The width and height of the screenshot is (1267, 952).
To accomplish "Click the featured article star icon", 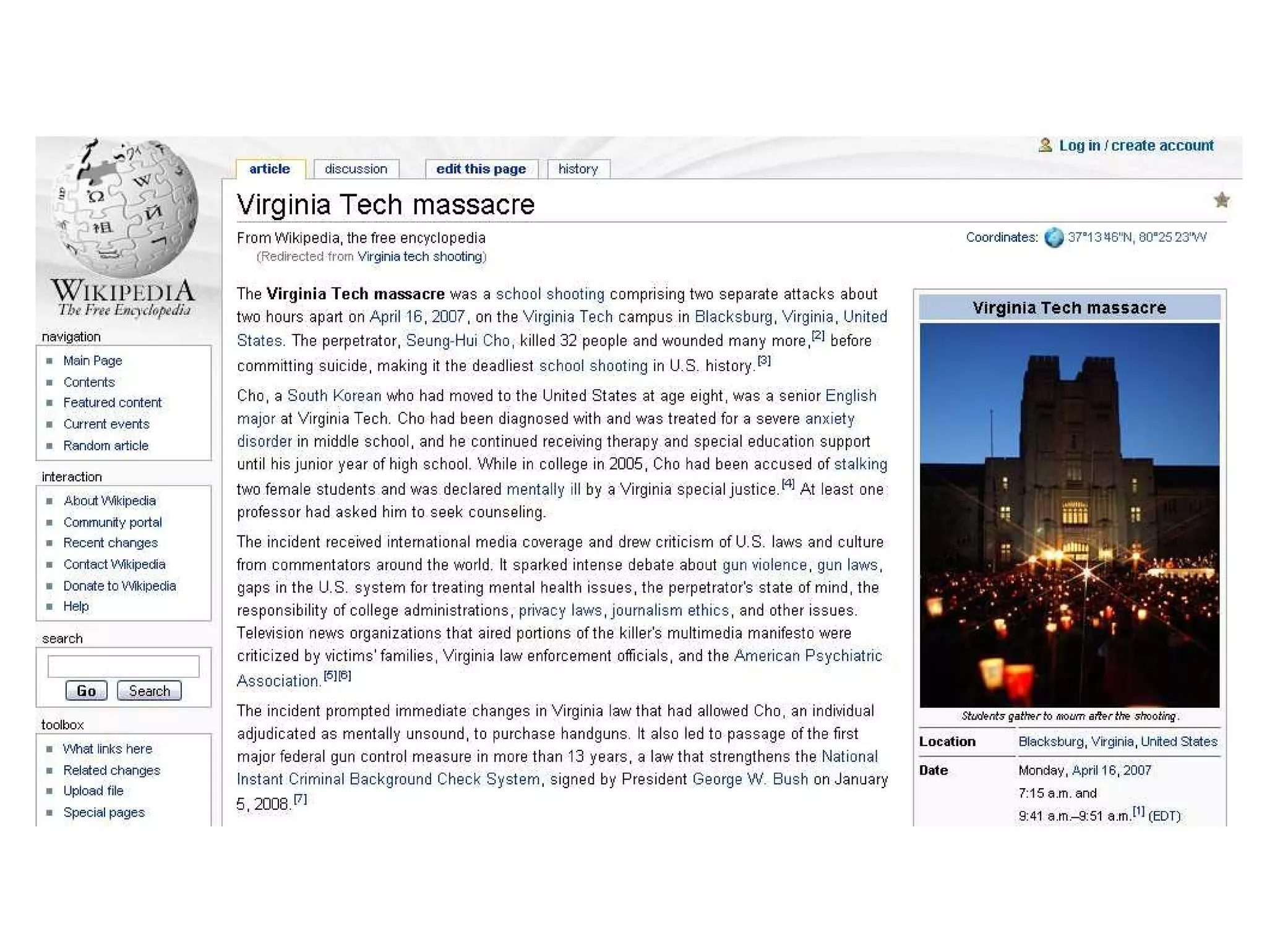I will (x=1221, y=200).
